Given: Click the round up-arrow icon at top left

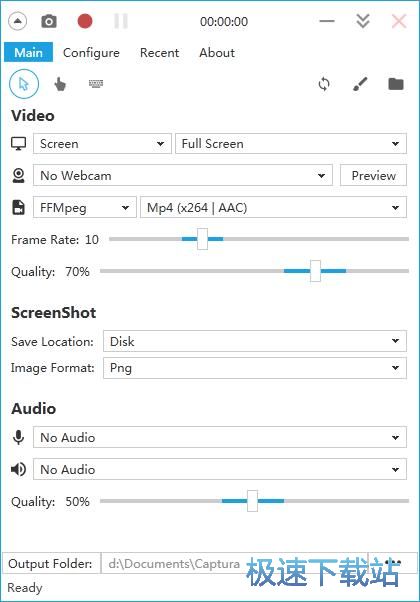Looking at the screenshot, I should click(x=18, y=22).
